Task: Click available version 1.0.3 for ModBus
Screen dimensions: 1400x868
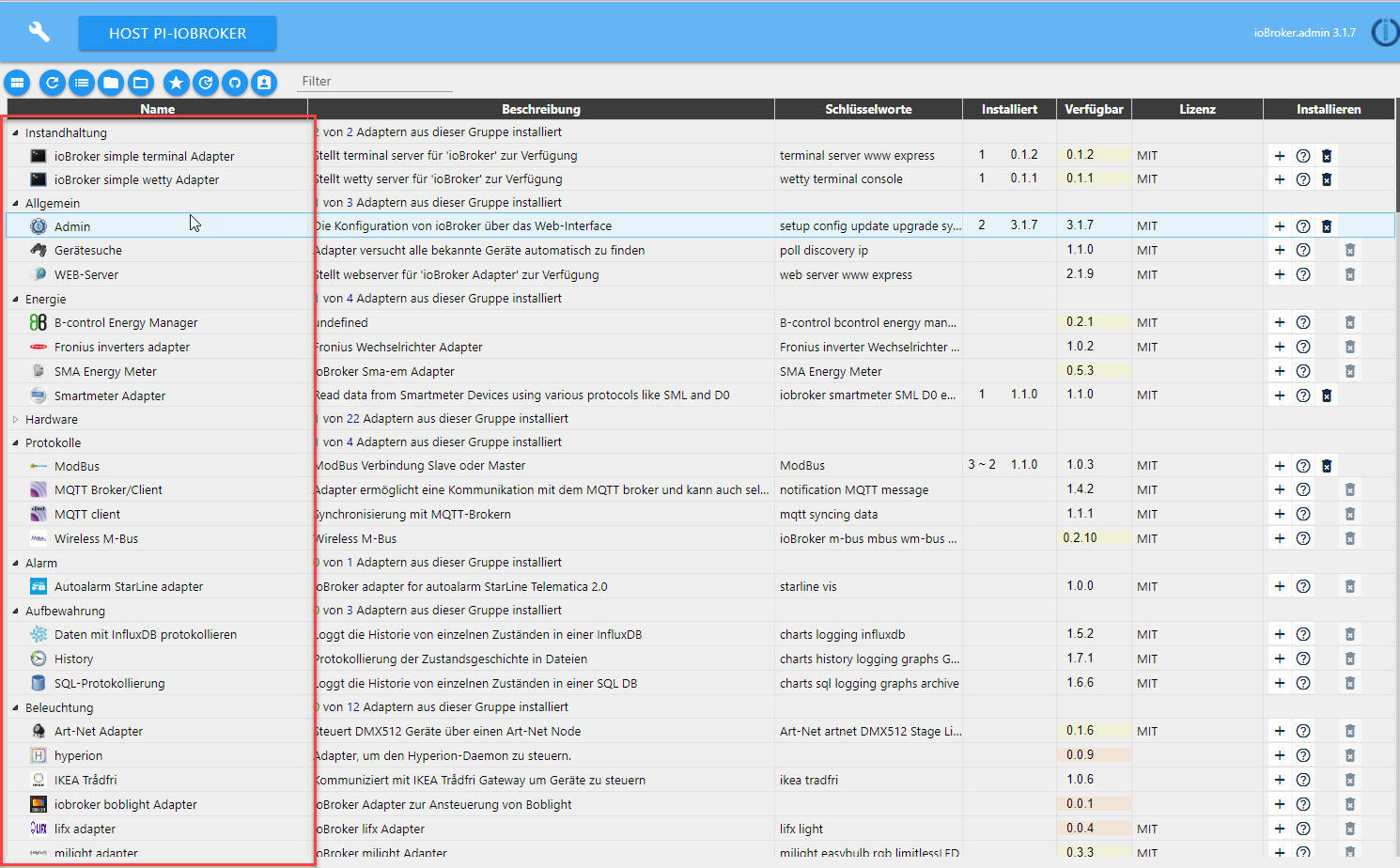Action: [1080, 465]
